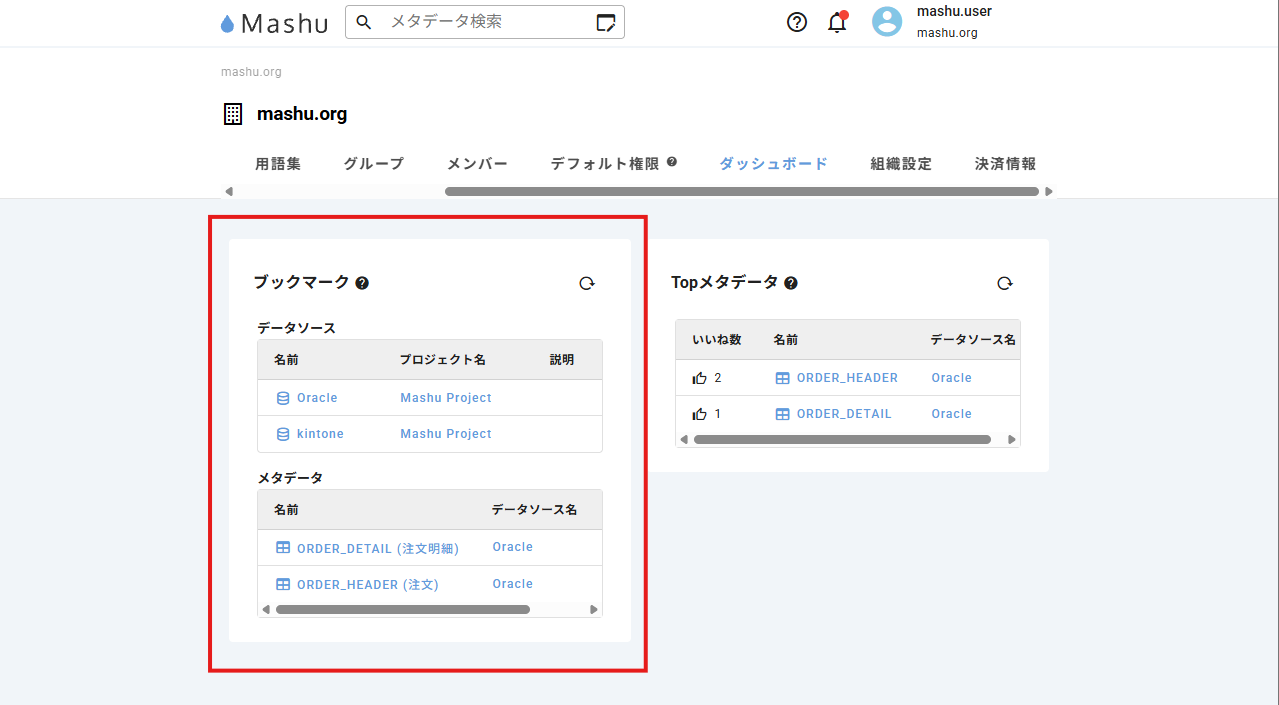
Task: Click right arrow of bookmark metadata scrollbar
Action: 594,609
